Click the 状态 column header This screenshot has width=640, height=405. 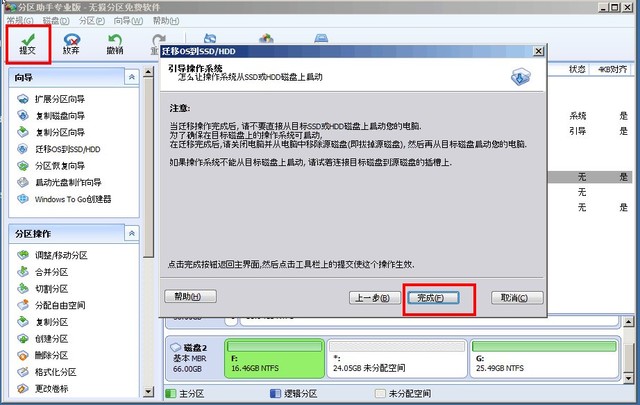[x=577, y=69]
